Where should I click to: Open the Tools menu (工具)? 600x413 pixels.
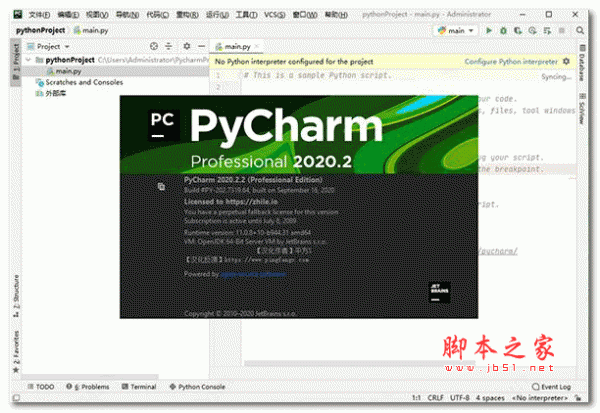[x=246, y=15]
